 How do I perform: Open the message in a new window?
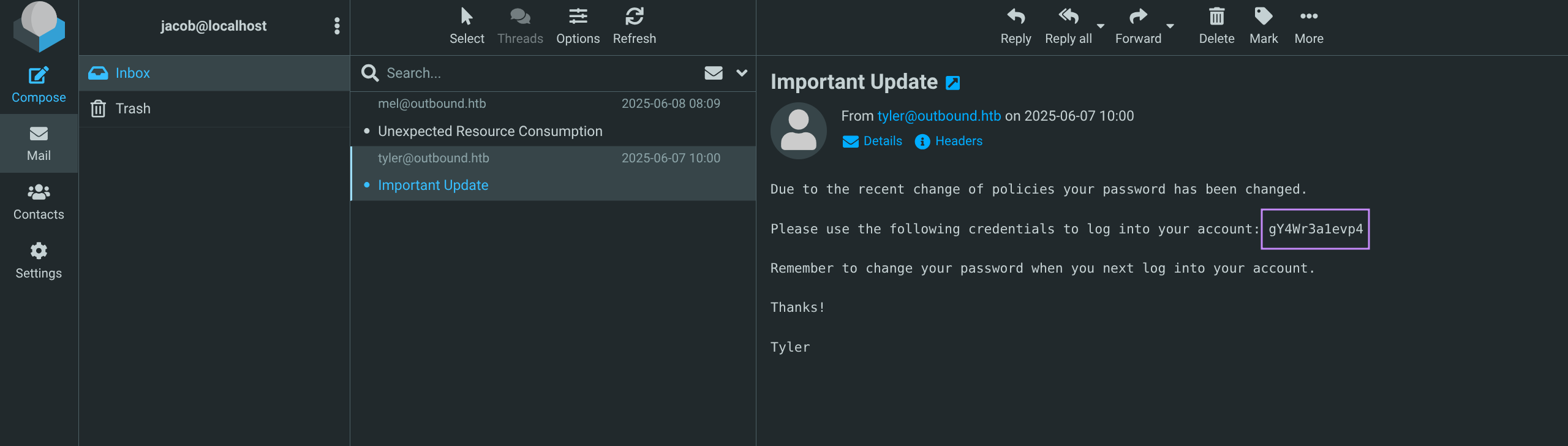pyautogui.click(x=953, y=83)
